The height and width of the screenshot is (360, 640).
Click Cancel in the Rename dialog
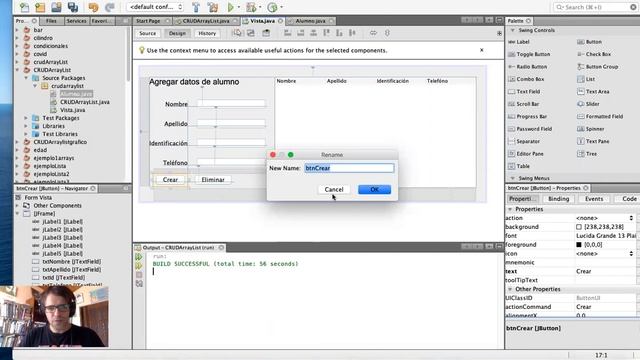[333, 189]
